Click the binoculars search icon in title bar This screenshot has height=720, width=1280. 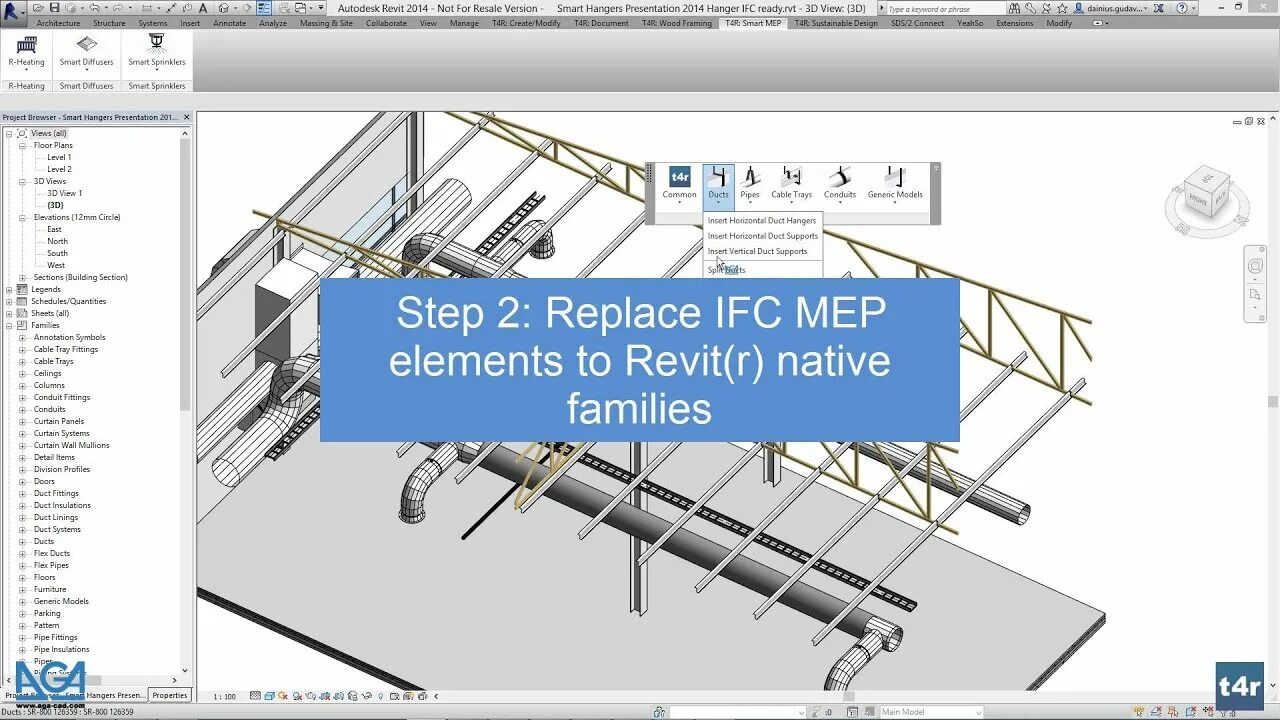1014,8
